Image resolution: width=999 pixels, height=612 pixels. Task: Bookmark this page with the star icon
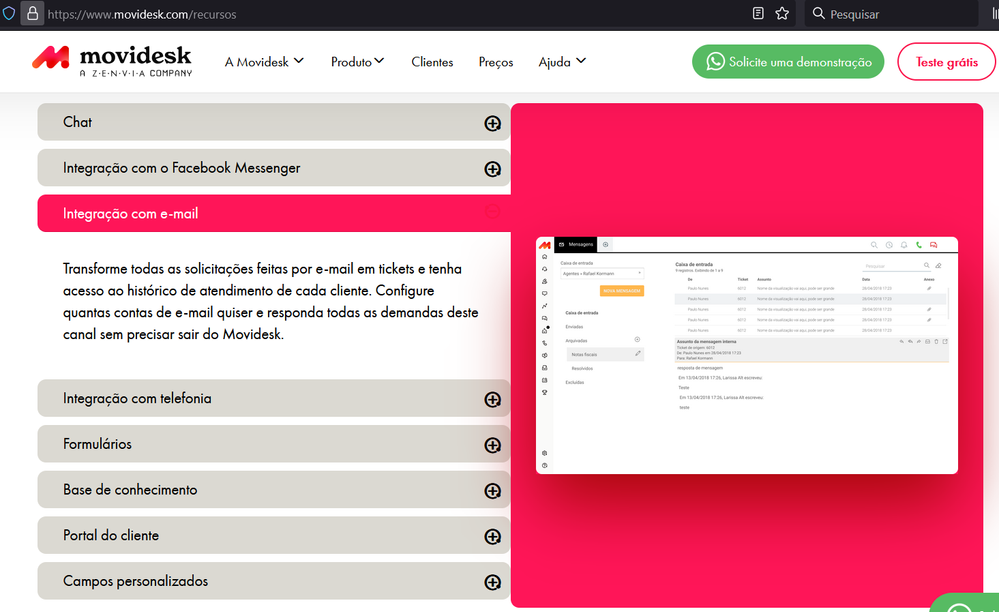coord(782,14)
